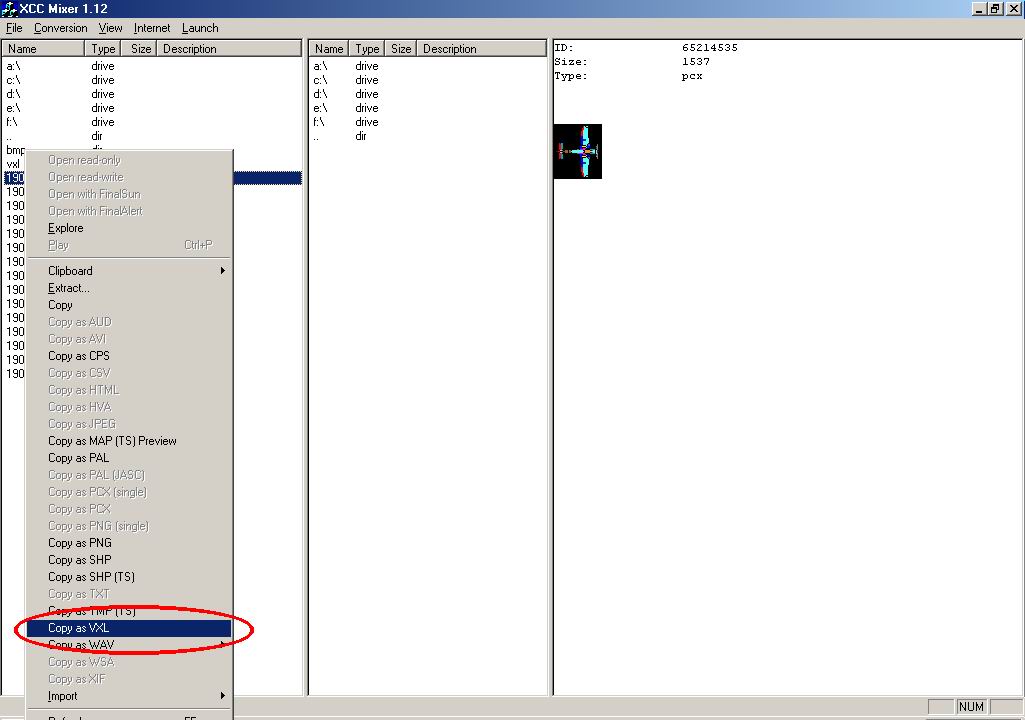Image resolution: width=1025 pixels, height=720 pixels.
Task: Sort left pane by Name column
Action: 43,48
